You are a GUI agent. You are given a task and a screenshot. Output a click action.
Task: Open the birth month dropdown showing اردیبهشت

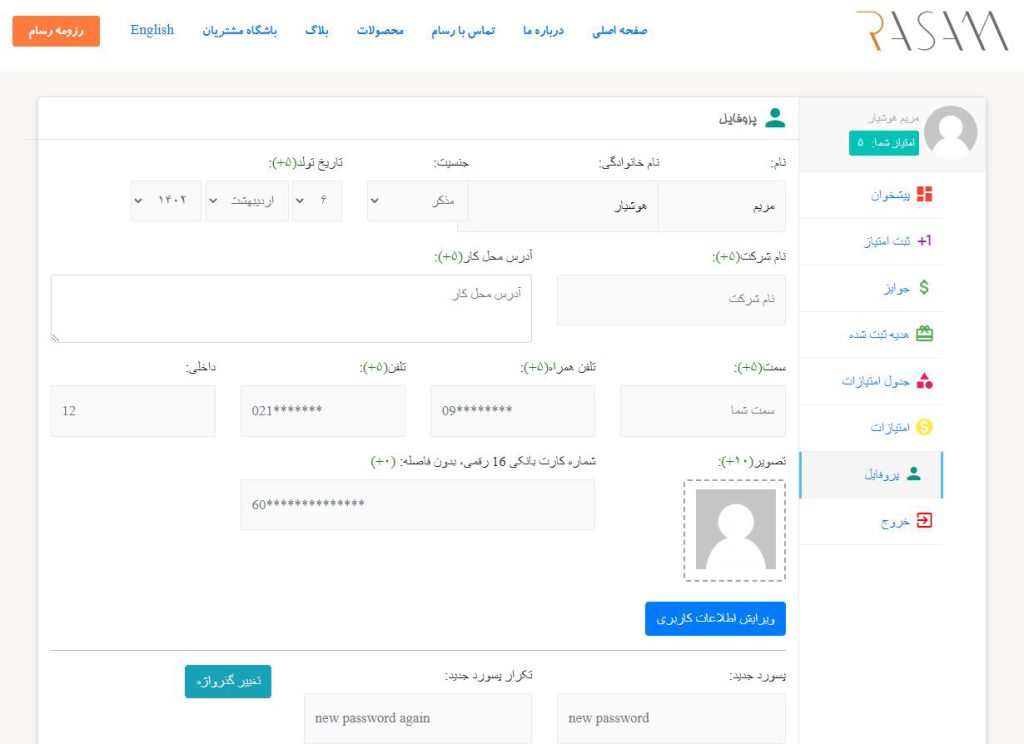pyautogui.click(x=246, y=201)
